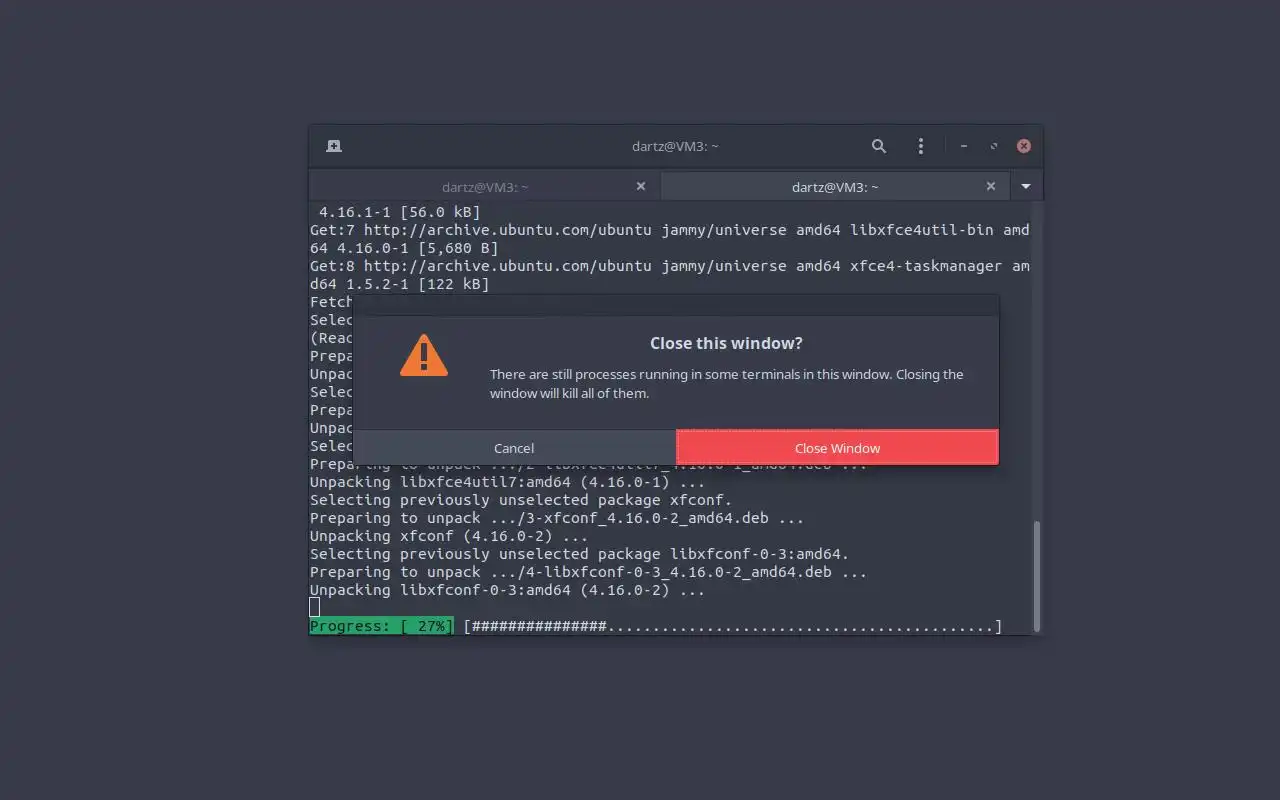
Task: Switch to the first dartz@VM3 tab
Action: pyautogui.click(x=485, y=187)
